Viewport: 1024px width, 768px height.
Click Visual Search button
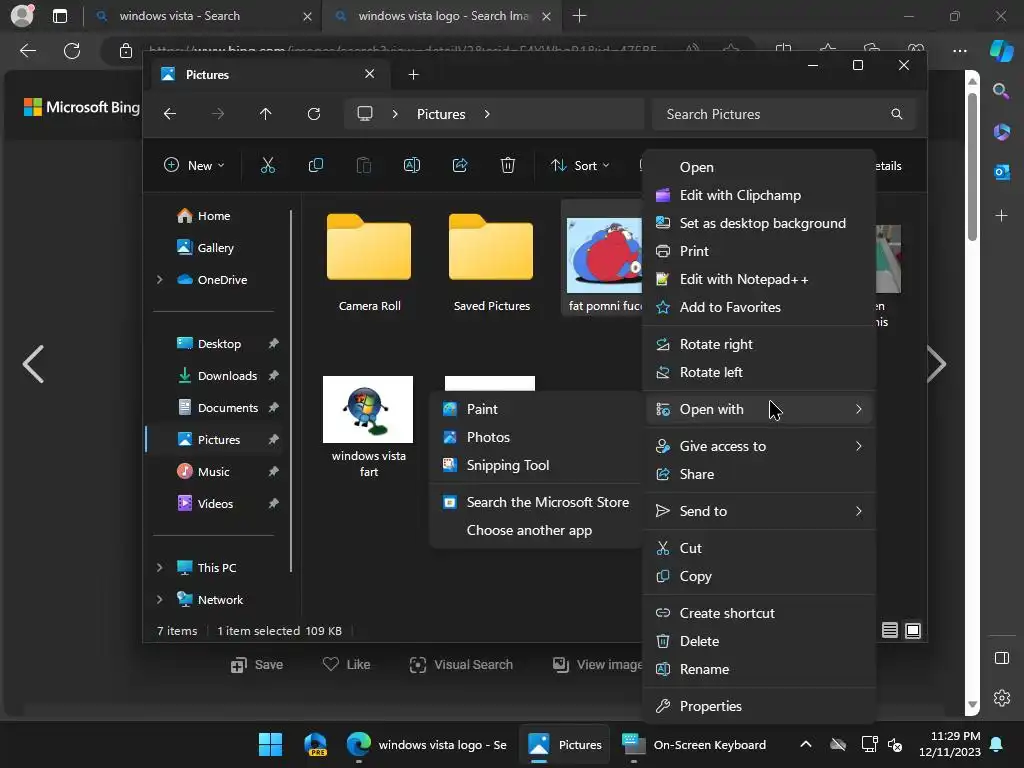pyautogui.click(x=461, y=665)
